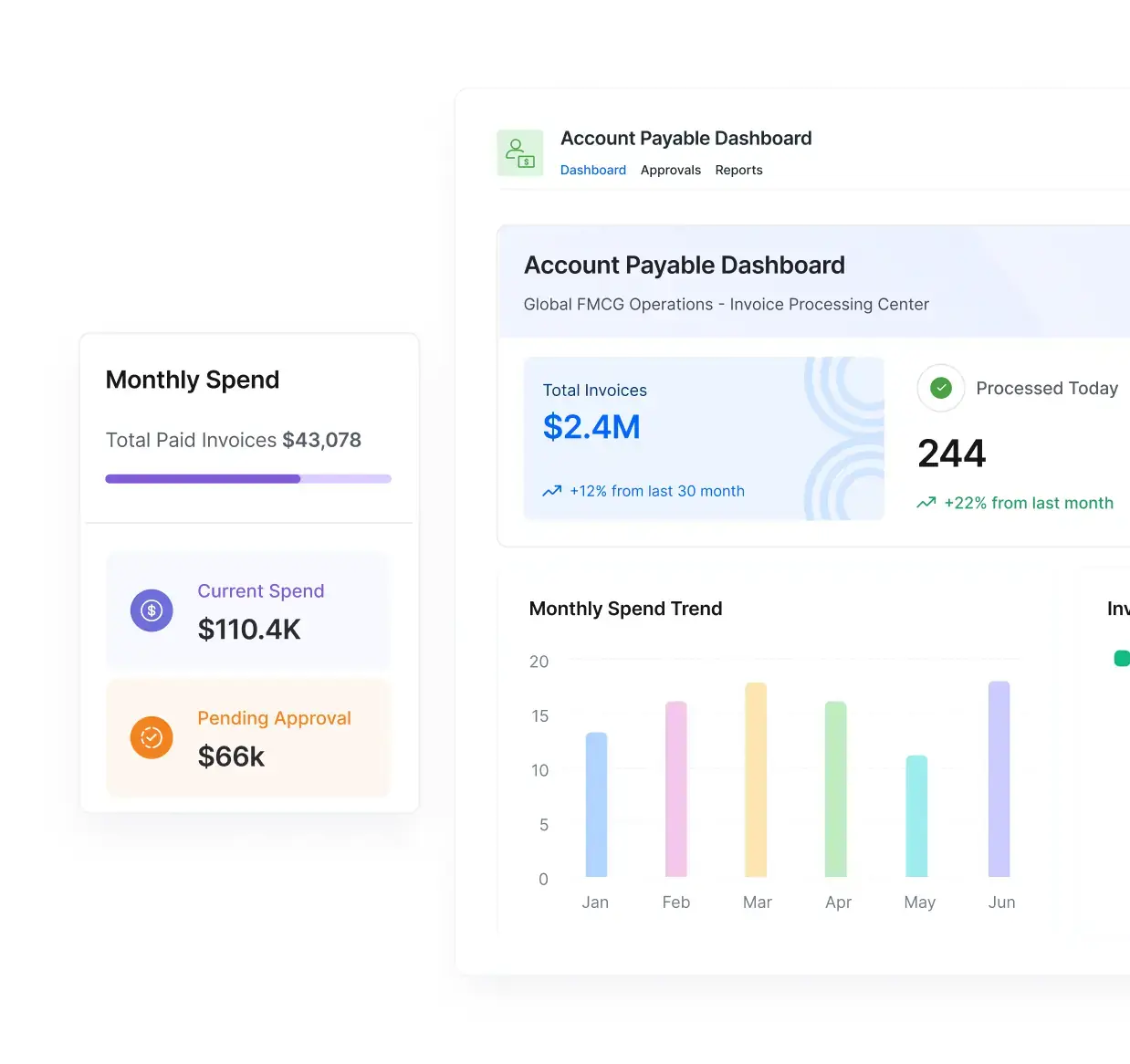Select the teal May bar
The width and height of the screenshot is (1130, 1064).
click(x=916, y=815)
